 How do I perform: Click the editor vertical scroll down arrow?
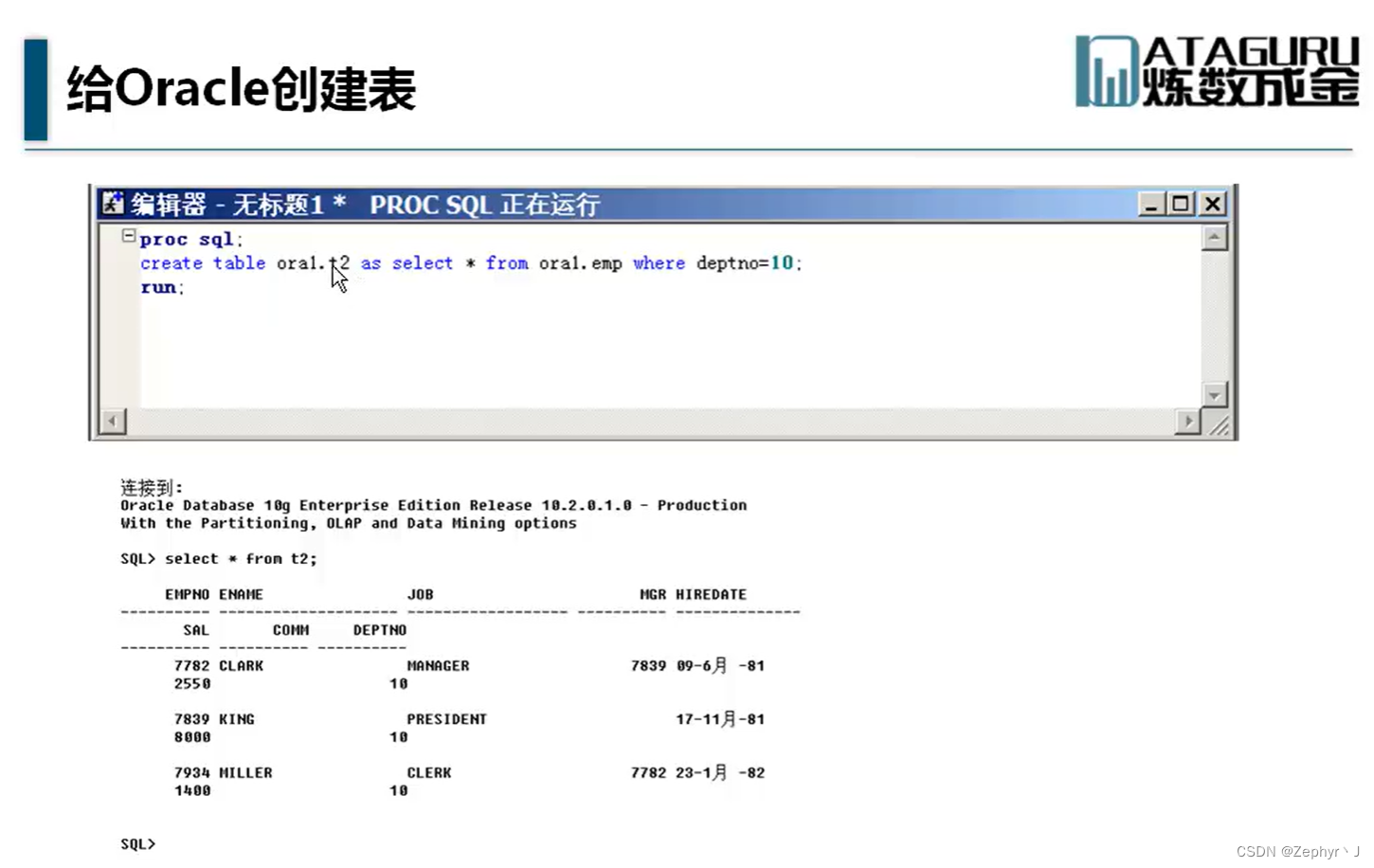(x=1214, y=394)
